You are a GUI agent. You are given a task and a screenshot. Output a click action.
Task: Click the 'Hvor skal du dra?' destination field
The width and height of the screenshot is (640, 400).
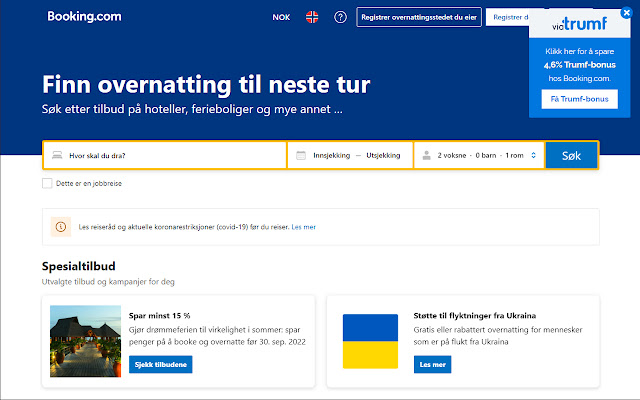coord(165,155)
